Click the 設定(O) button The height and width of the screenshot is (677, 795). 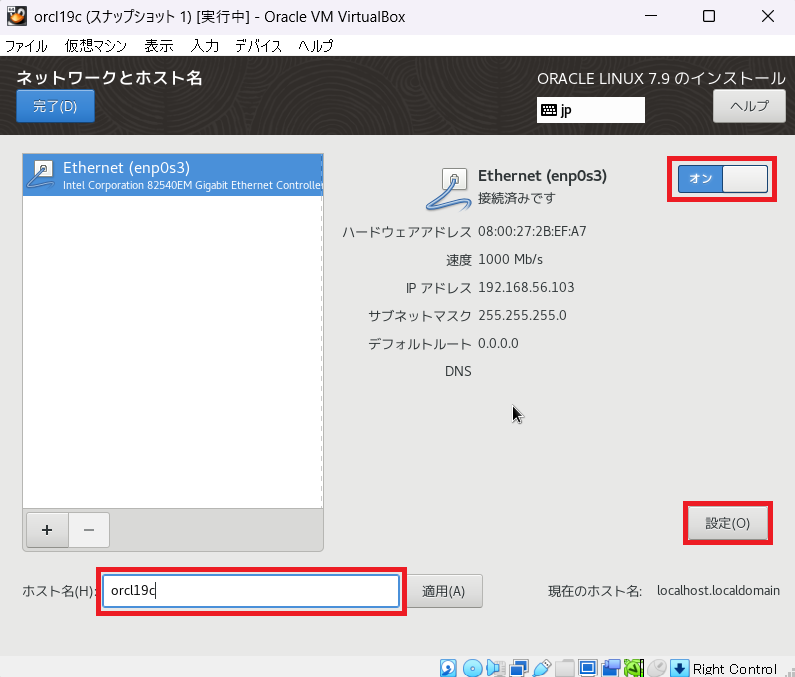pyautogui.click(x=727, y=523)
